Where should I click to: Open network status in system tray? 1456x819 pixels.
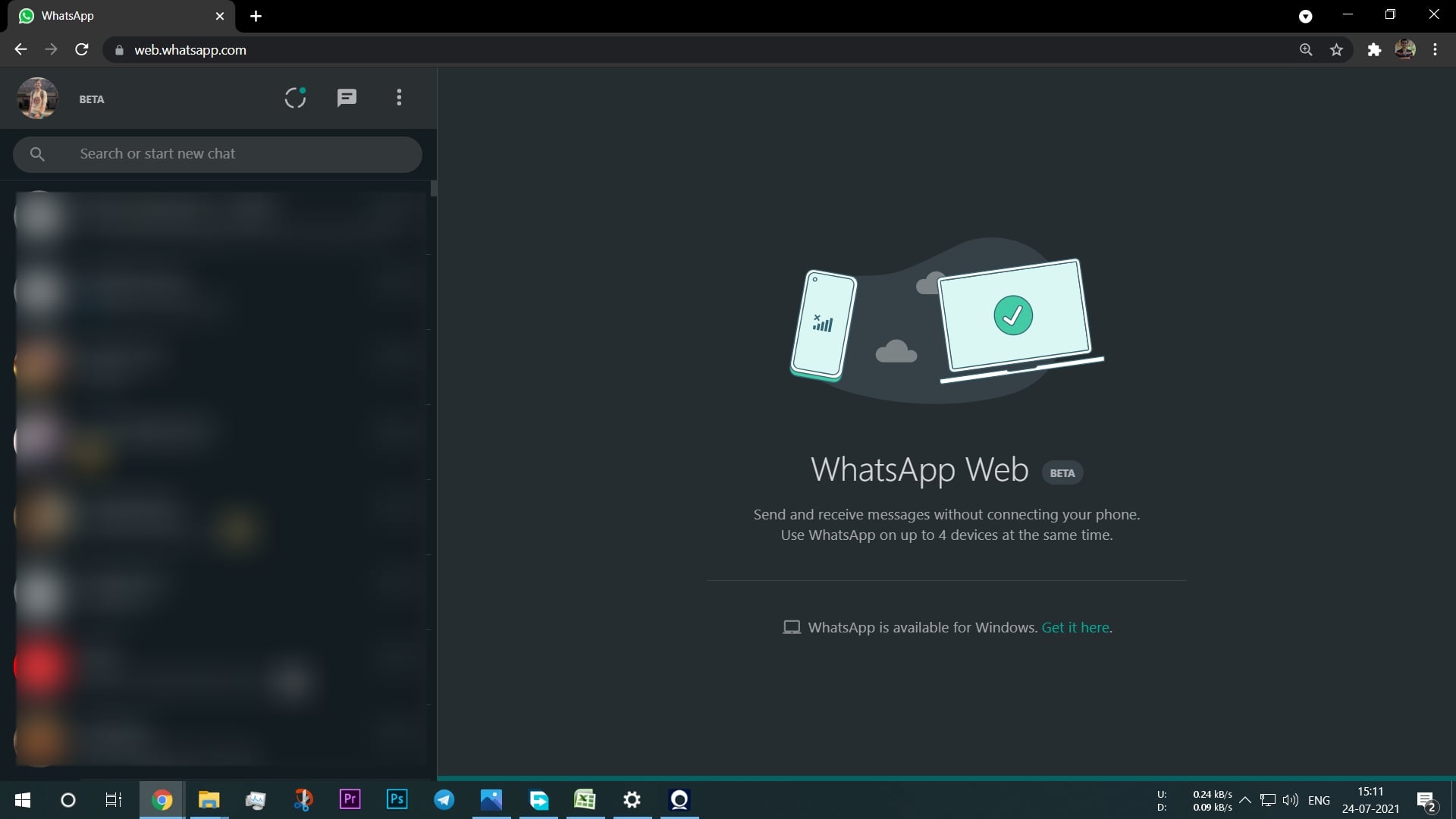[1267, 800]
